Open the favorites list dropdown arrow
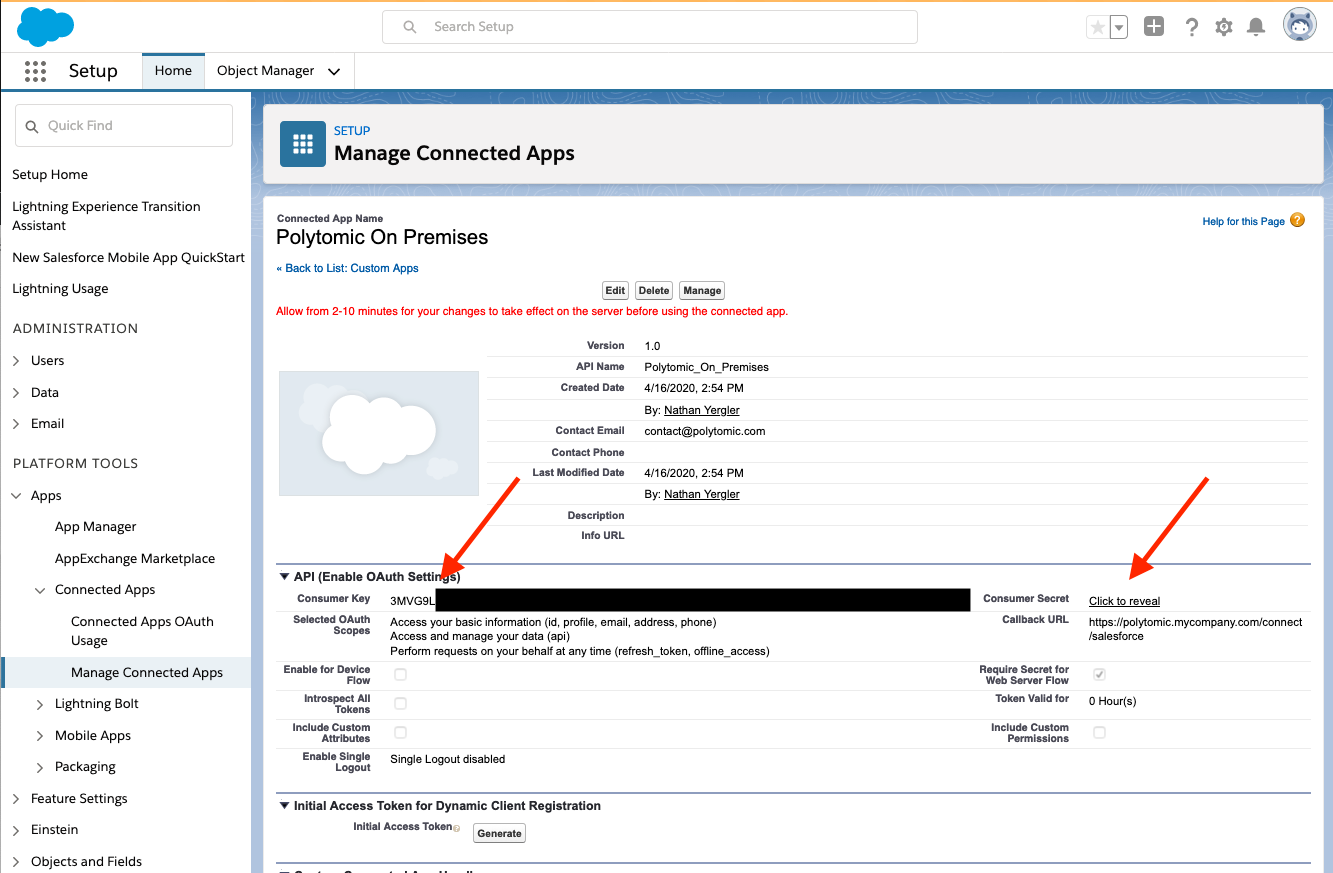 [1119, 28]
